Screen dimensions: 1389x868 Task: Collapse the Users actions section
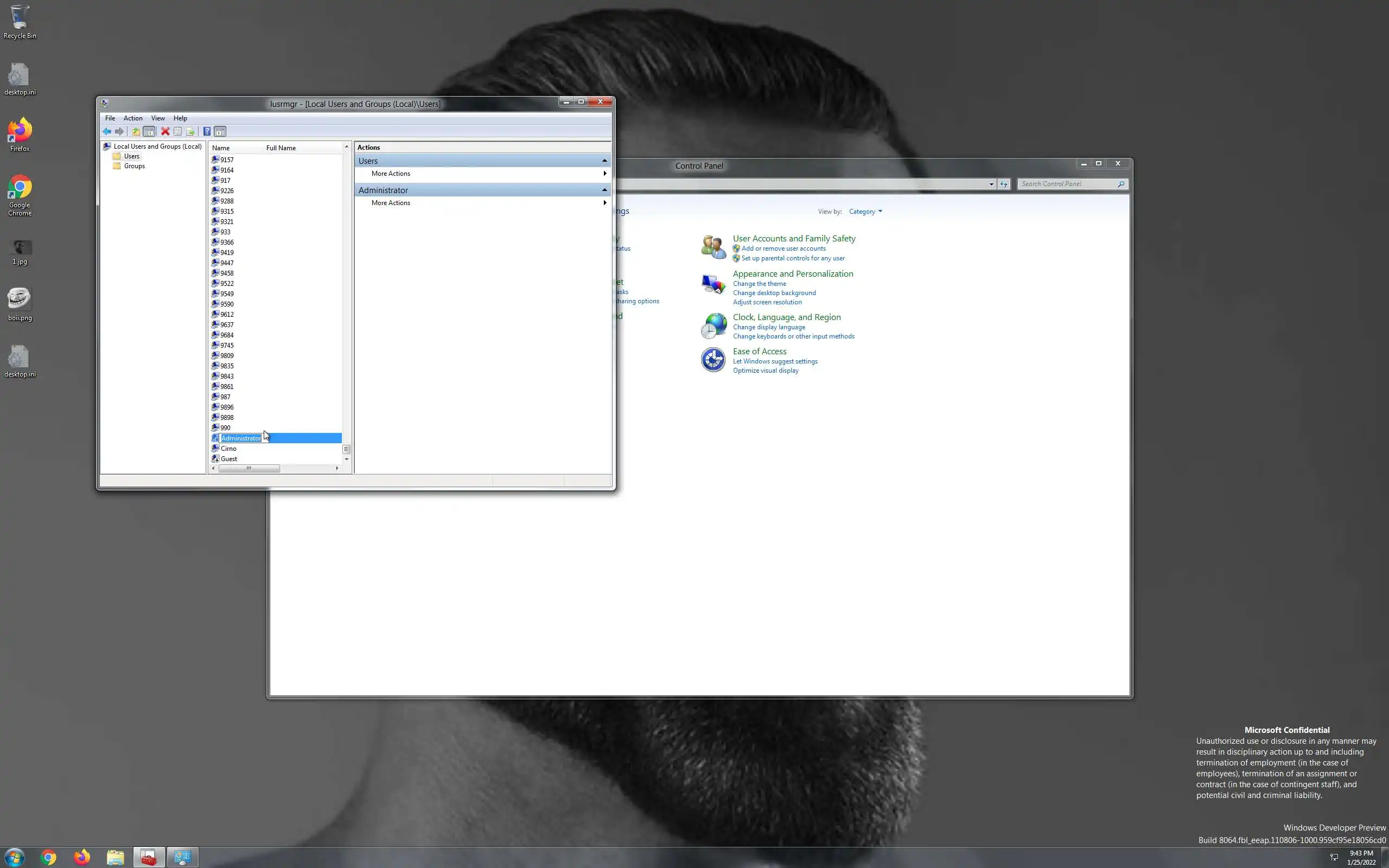604,161
